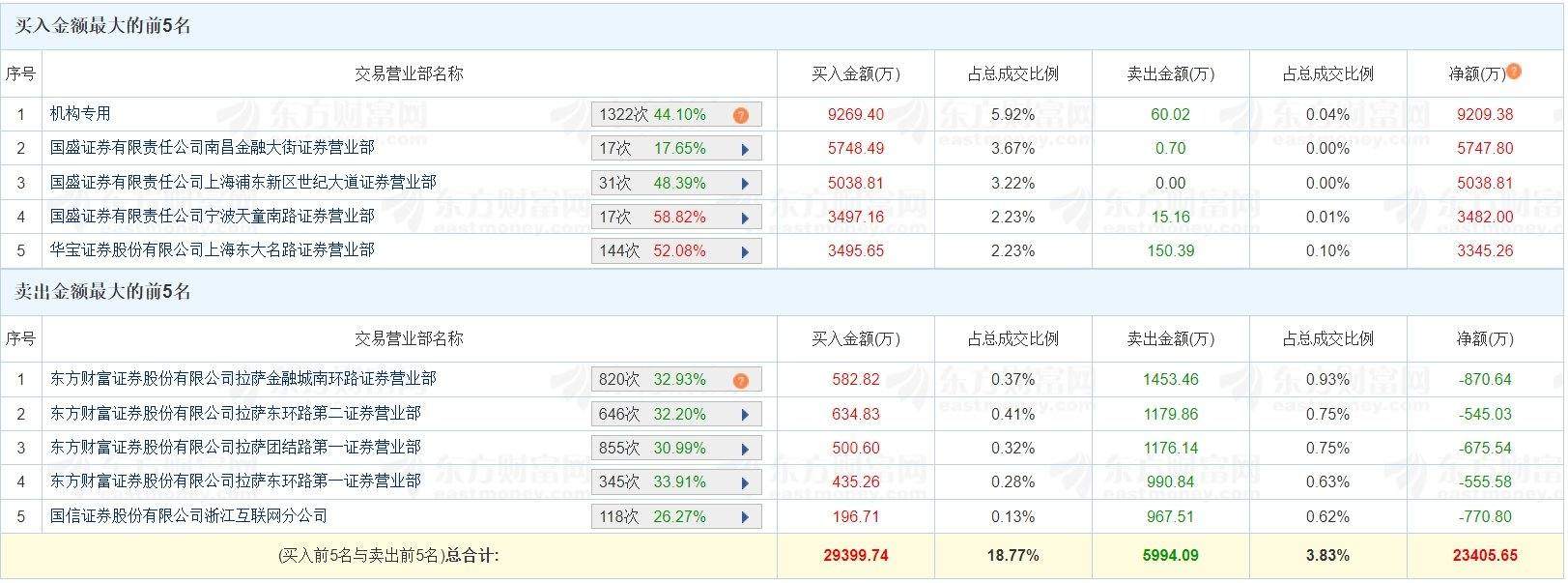The height and width of the screenshot is (583, 1568).
Task: Open 东方财富证券拉萨团结路第一证券营业部 link
Action: click(x=235, y=447)
